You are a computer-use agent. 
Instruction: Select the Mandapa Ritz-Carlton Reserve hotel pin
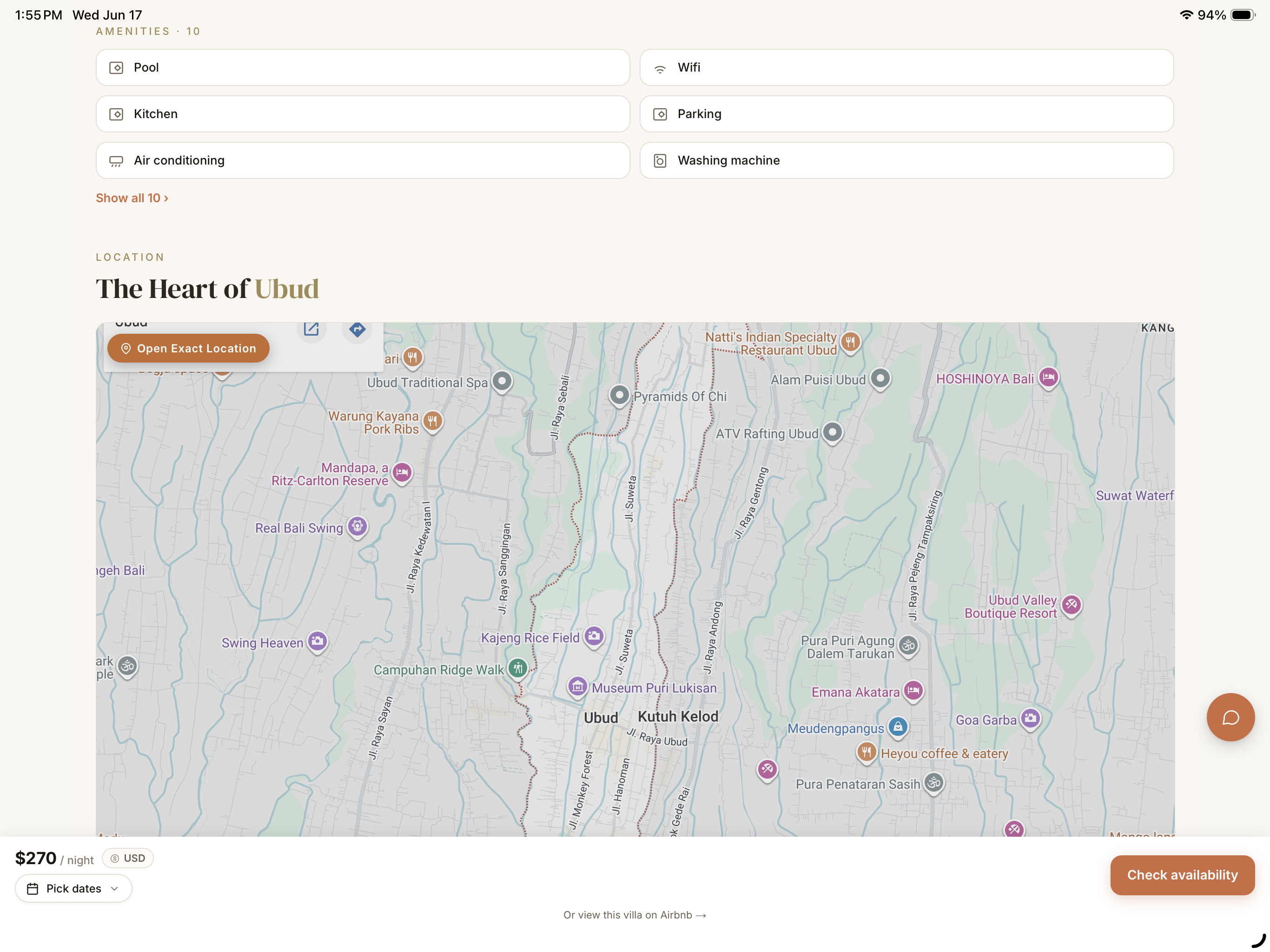402,473
